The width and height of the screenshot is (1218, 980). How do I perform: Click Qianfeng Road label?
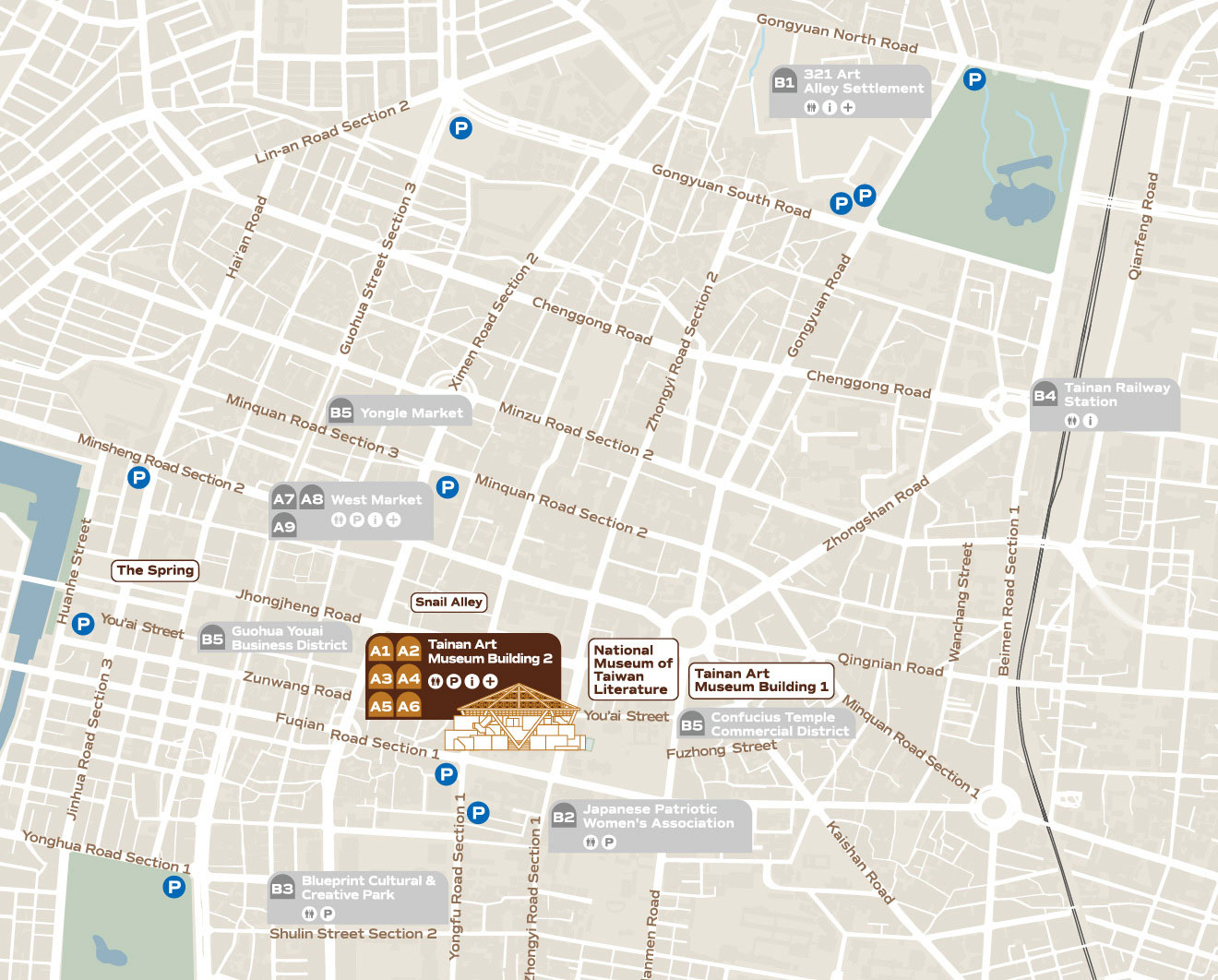pos(1143,226)
